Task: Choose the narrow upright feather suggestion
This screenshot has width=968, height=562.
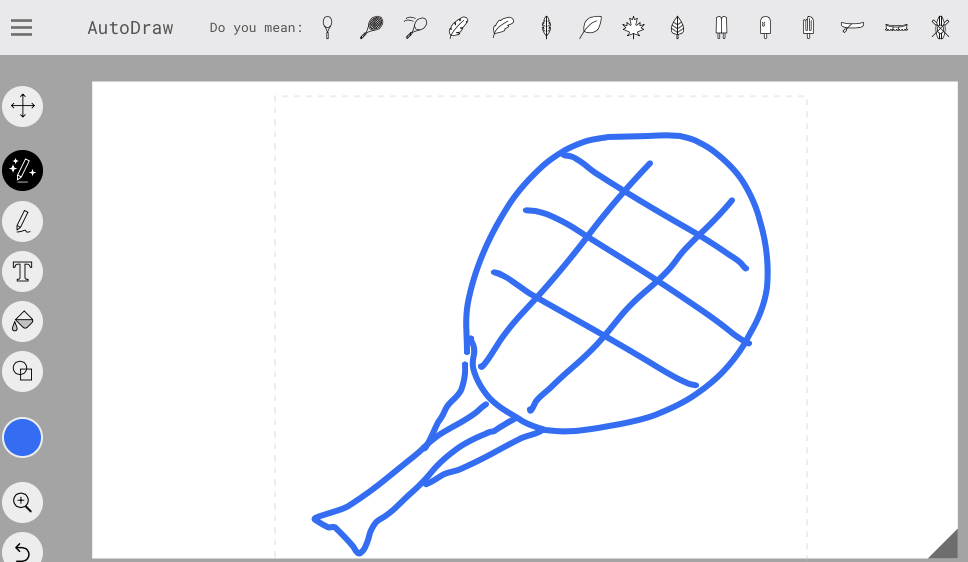Action: tap(546, 27)
